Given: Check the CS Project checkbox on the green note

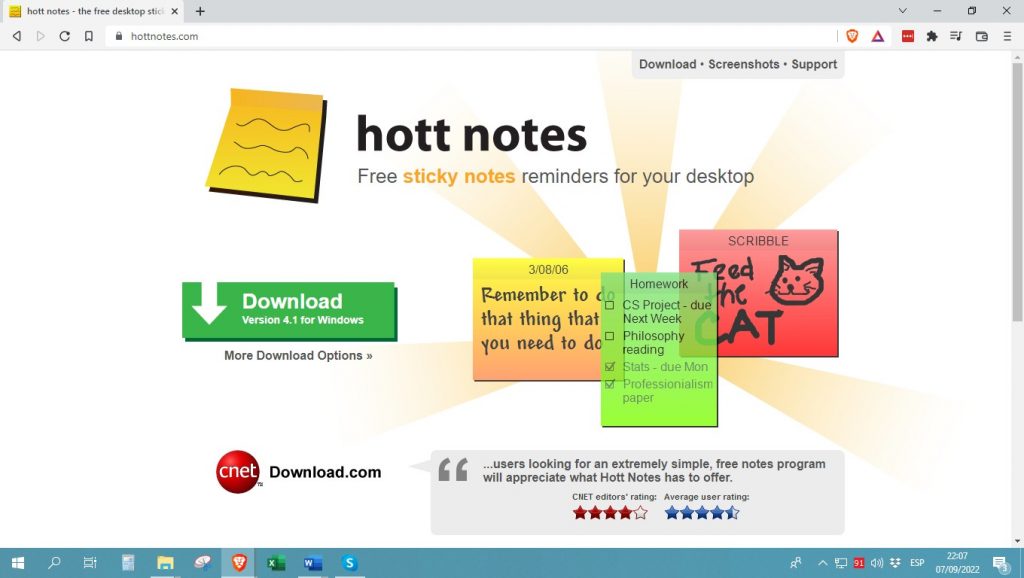Looking at the screenshot, I should tap(610, 306).
